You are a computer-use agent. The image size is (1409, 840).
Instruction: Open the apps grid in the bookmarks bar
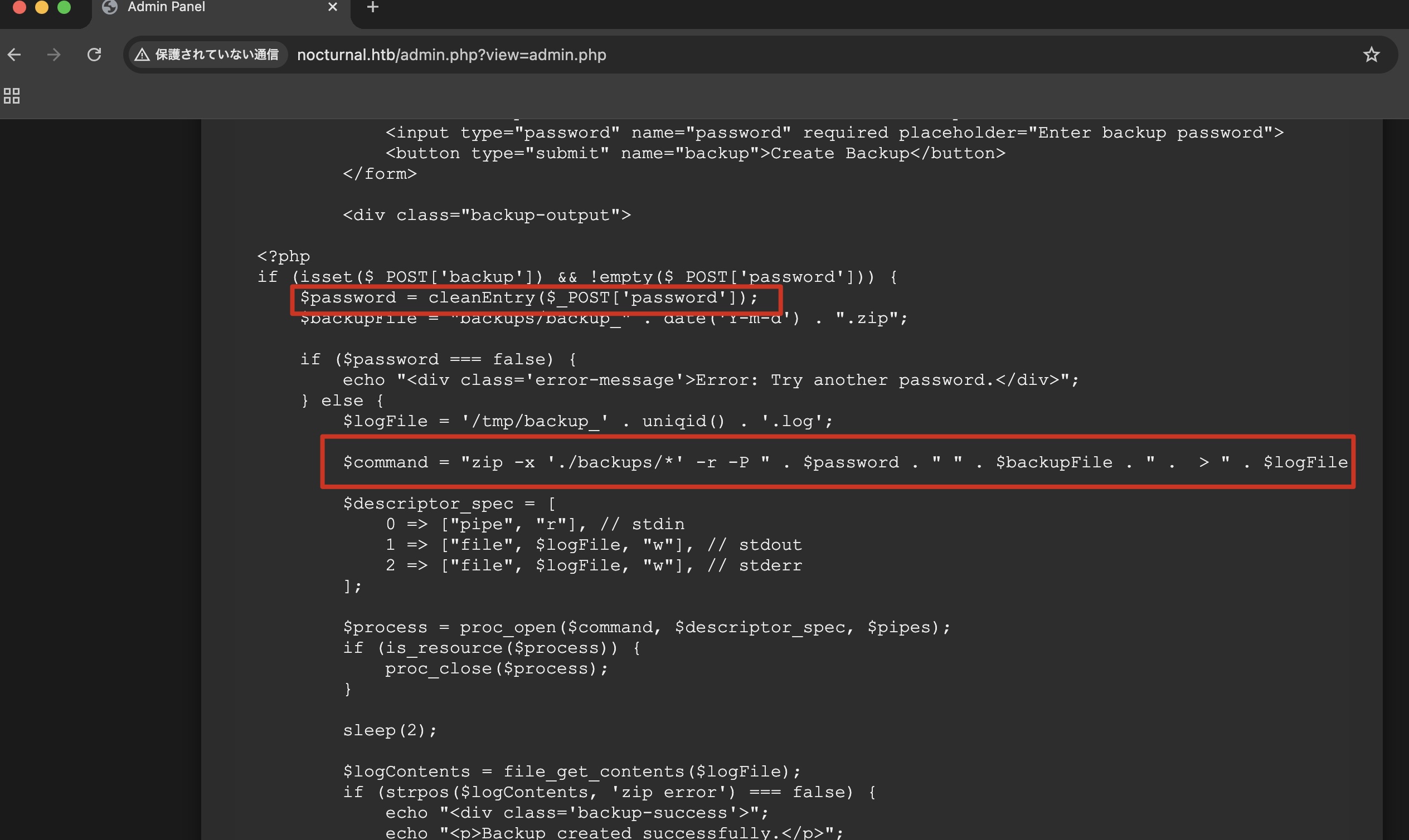12,96
